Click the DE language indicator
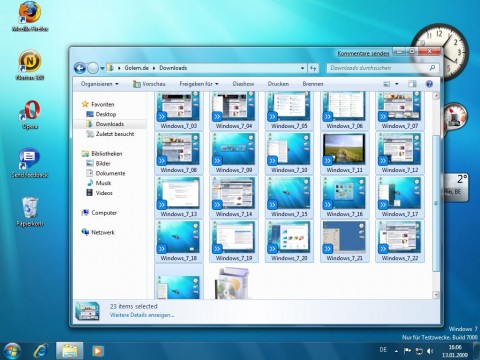The image size is (480, 360). coord(383,350)
